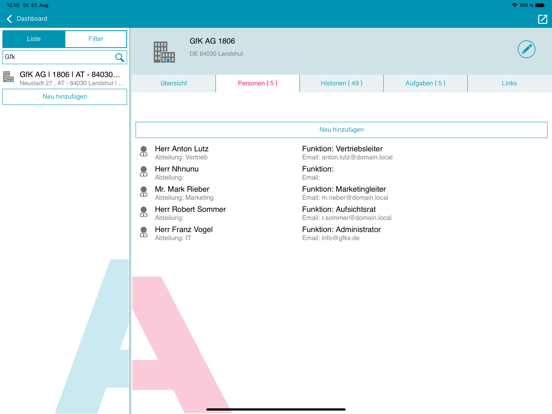Click Abteilung: Marketing
552x414 pixels.
[x=184, y=198]
